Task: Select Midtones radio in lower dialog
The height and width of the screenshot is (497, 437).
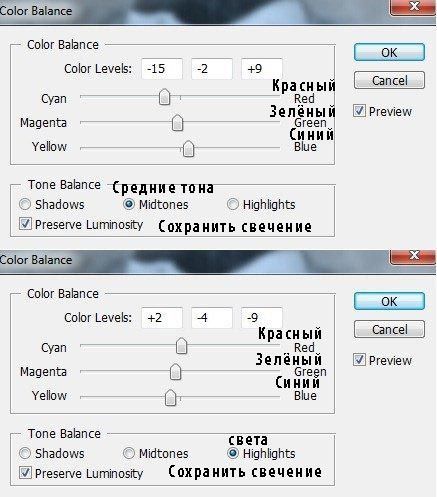Action: (x=129, y=453)
